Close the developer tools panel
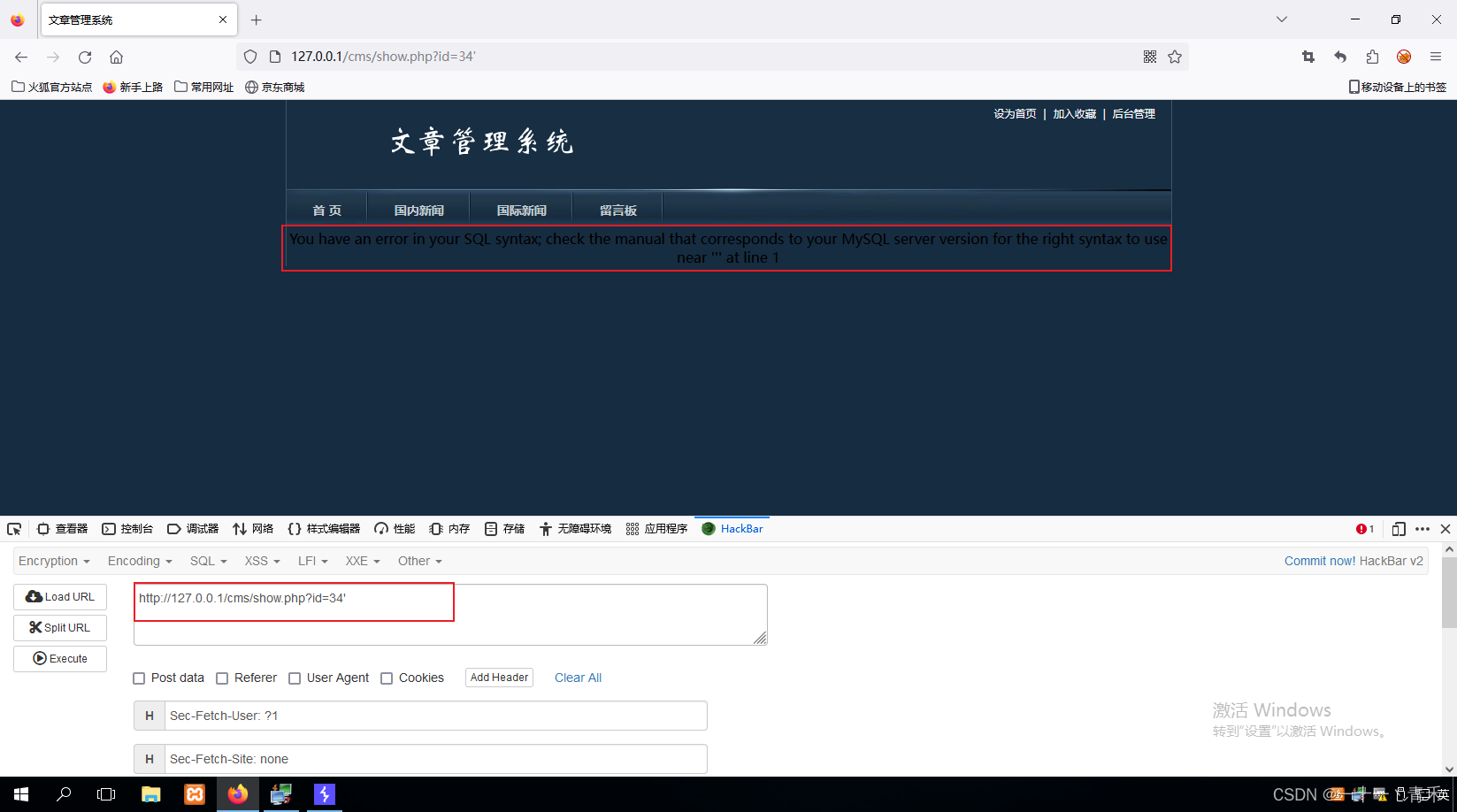1457x812 pixels. tap(1445, 529)
